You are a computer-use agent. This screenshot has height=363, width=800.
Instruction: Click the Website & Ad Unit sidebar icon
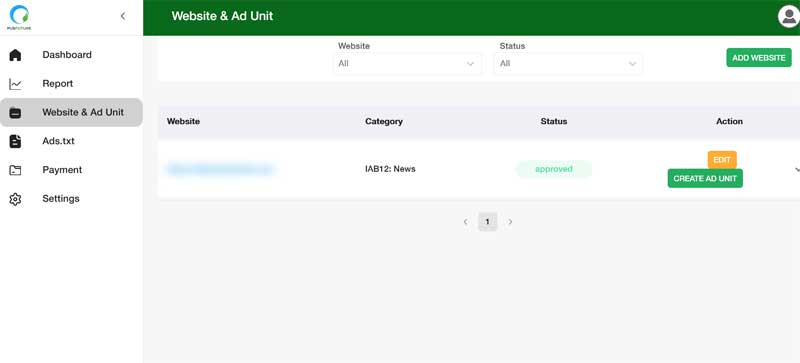15,112
